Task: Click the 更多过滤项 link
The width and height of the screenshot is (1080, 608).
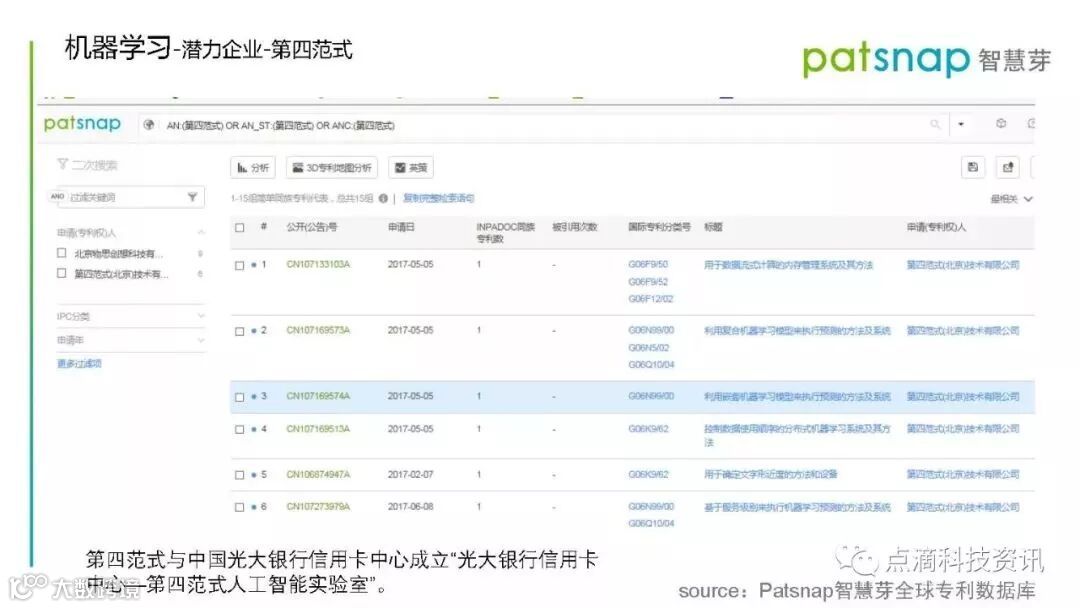Action: pyautogui.click(x=79, y=364)
